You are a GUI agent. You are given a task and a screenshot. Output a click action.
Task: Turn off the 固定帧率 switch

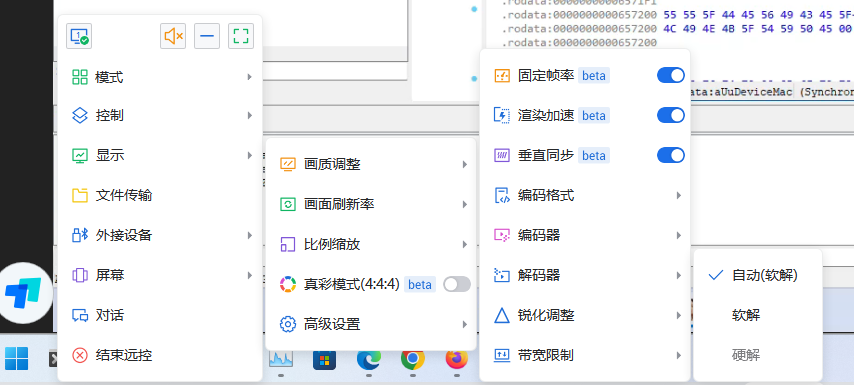(x=670, y=76)
